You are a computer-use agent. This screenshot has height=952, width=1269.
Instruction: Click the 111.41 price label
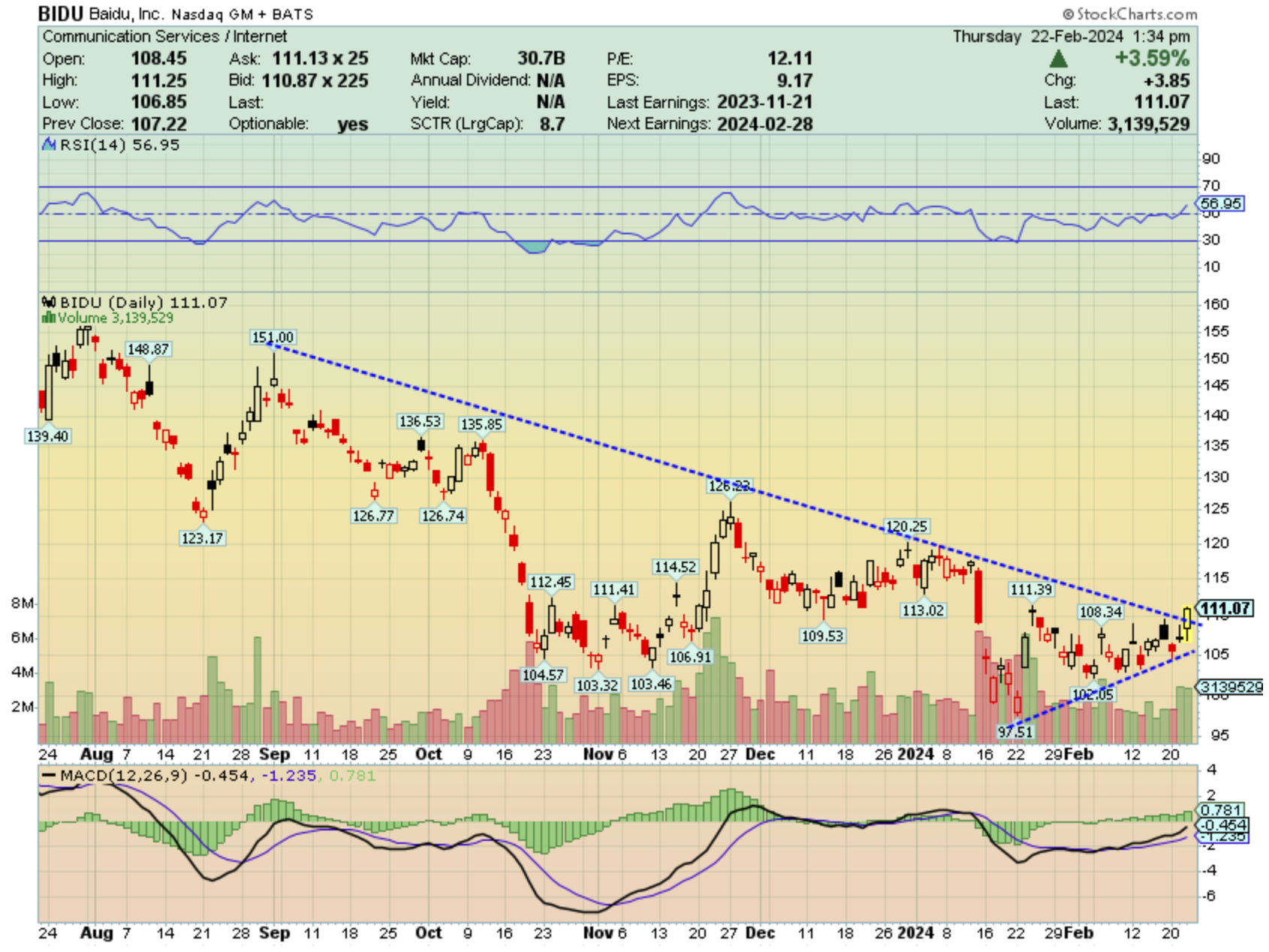613,589
